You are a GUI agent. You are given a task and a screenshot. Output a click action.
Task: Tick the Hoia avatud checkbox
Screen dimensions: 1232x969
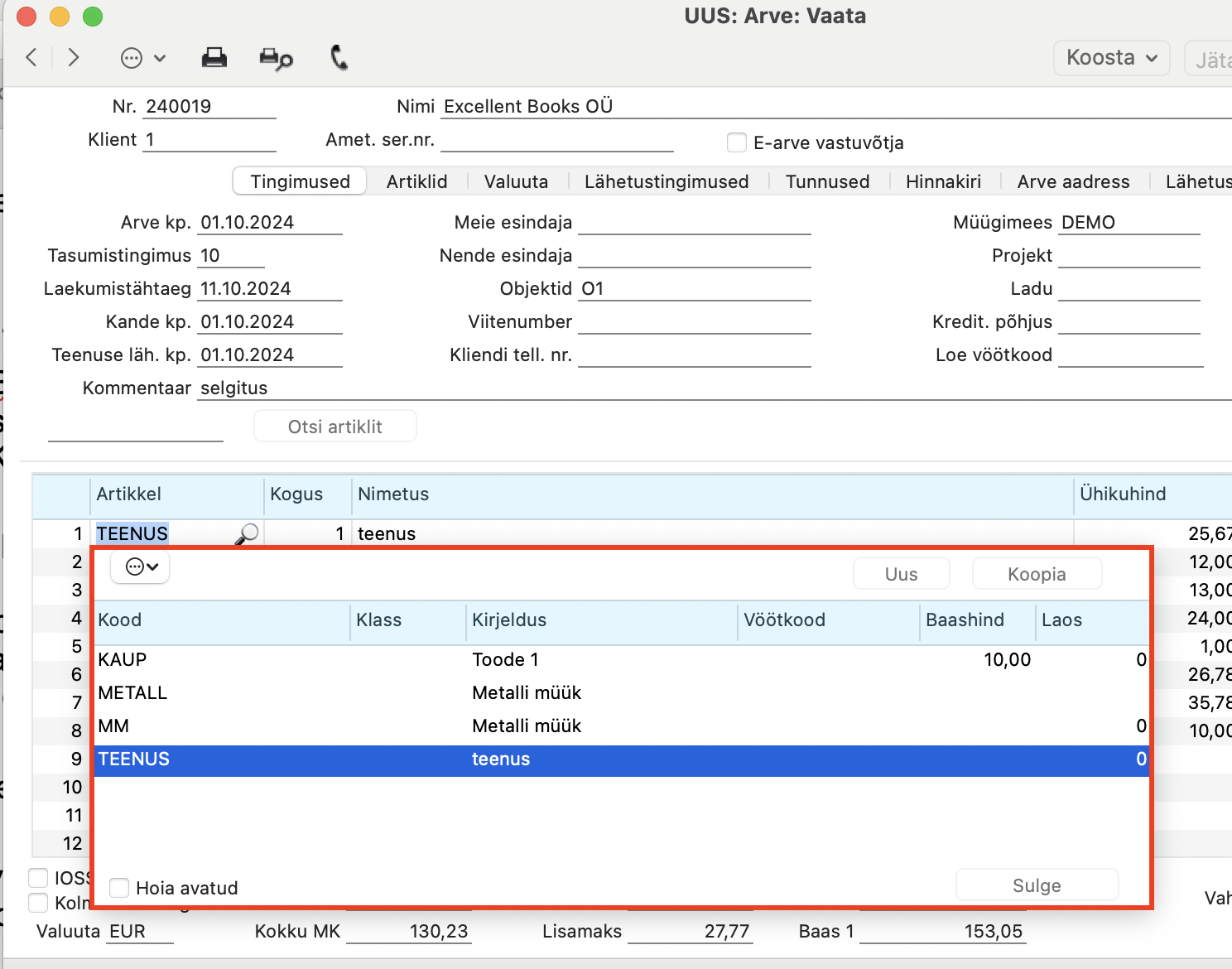point(119,888)
